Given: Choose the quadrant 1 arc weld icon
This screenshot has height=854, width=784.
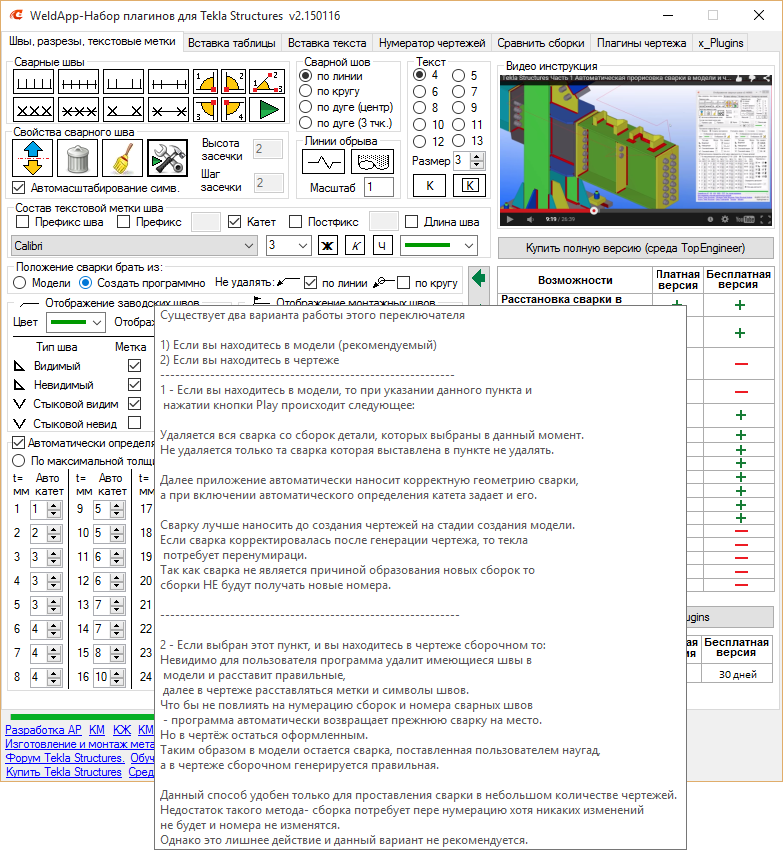Looking at the screenshot, I should click(205, 82).
